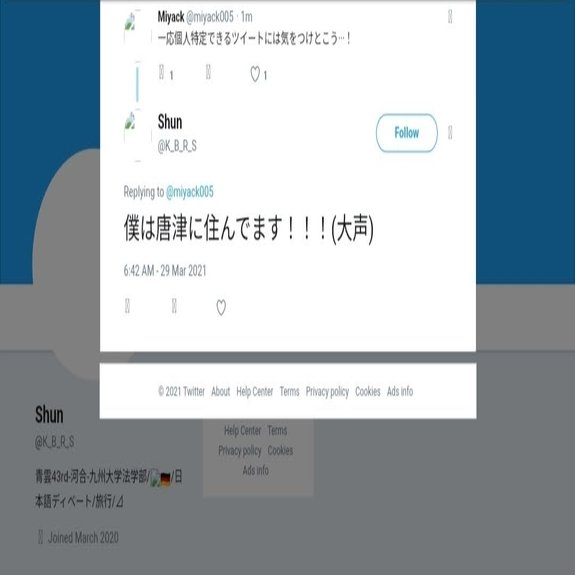Click the Shun name in the tweet header
This screenshot has height=575, width=575.
[x=170, y=122]
